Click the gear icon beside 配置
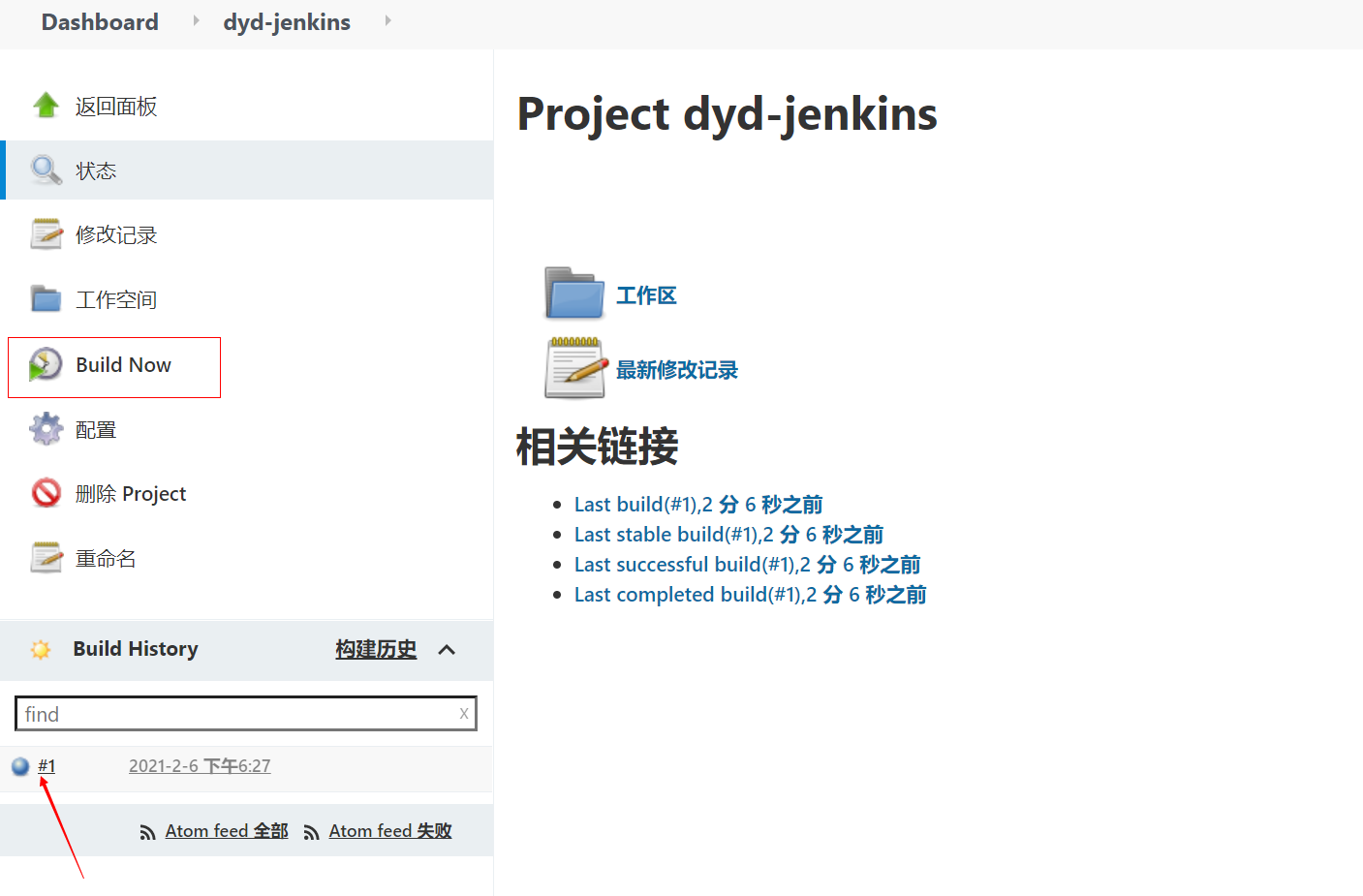Viewport: 1363px width, 896px height. pos(46,428)
